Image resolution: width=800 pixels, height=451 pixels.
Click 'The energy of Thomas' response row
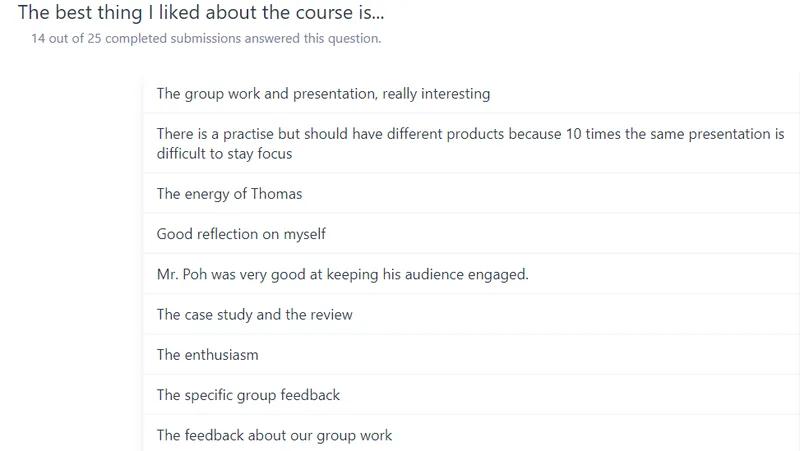tap(471, 193)
